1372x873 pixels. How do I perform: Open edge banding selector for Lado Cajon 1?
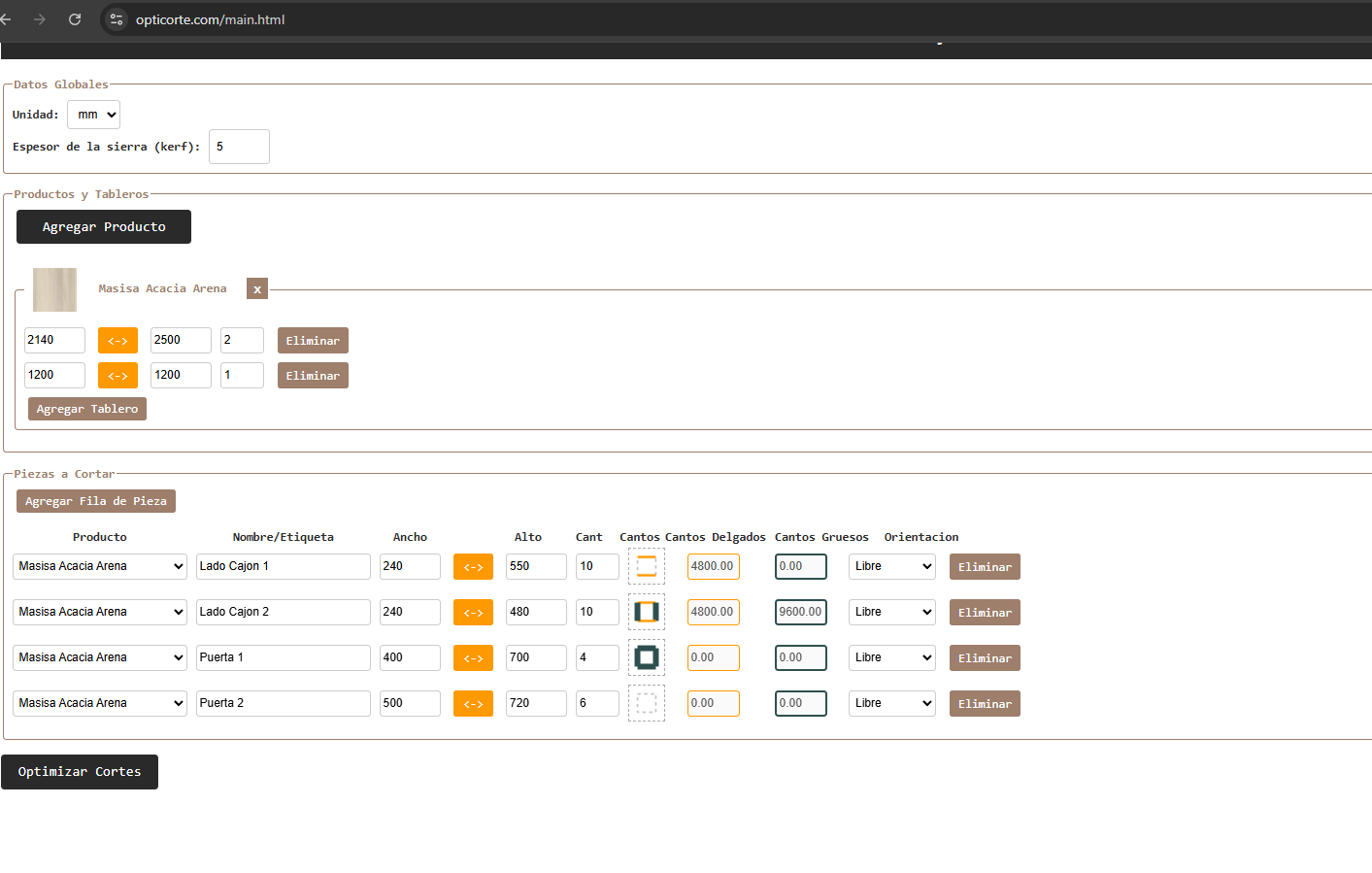click(x=647, y=566)
